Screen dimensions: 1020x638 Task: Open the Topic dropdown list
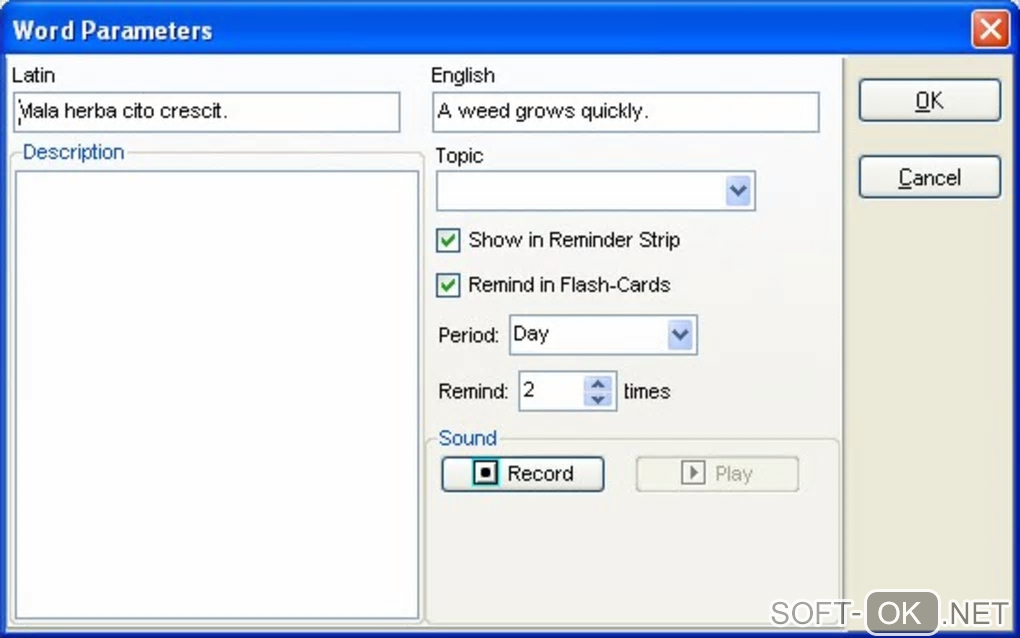click(x=738, y=191)
